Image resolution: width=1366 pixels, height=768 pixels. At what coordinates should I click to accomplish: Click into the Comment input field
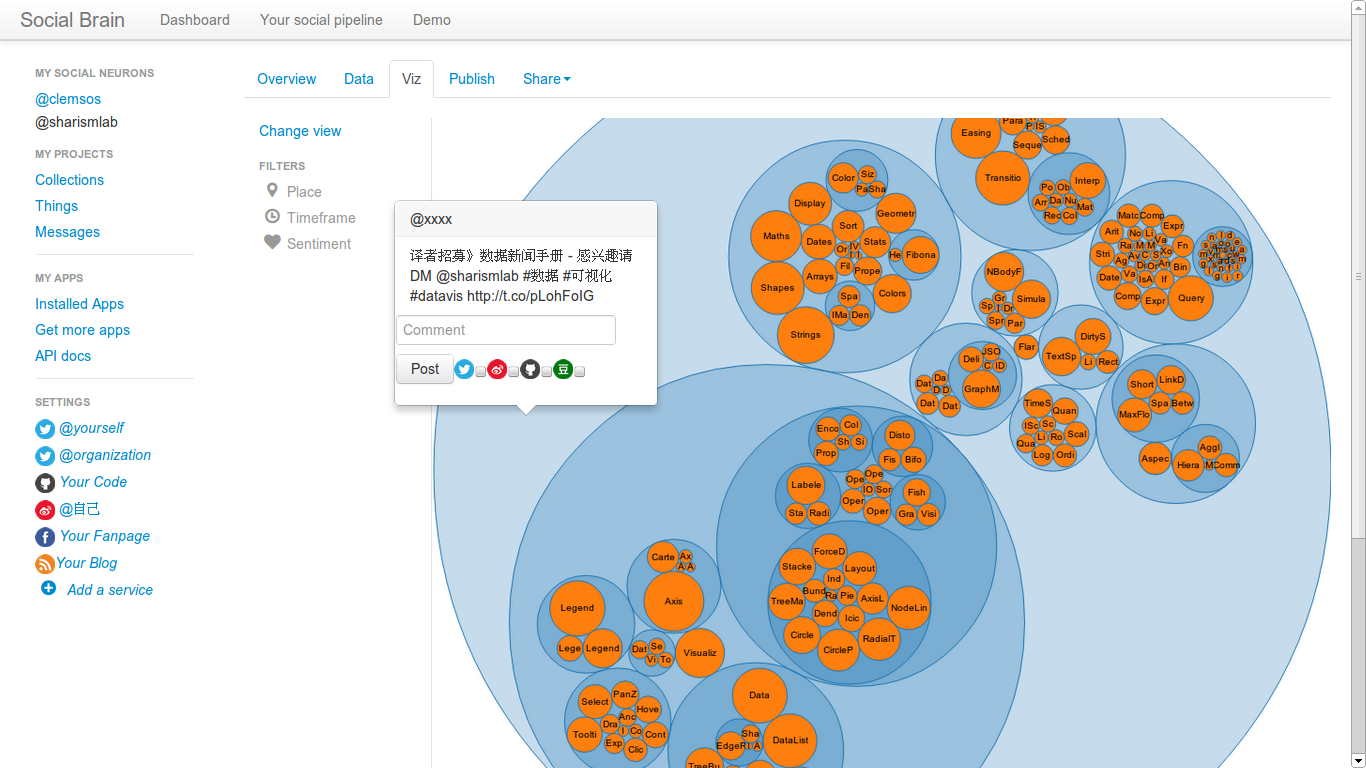pyautogui.click(x=506, y=330)
